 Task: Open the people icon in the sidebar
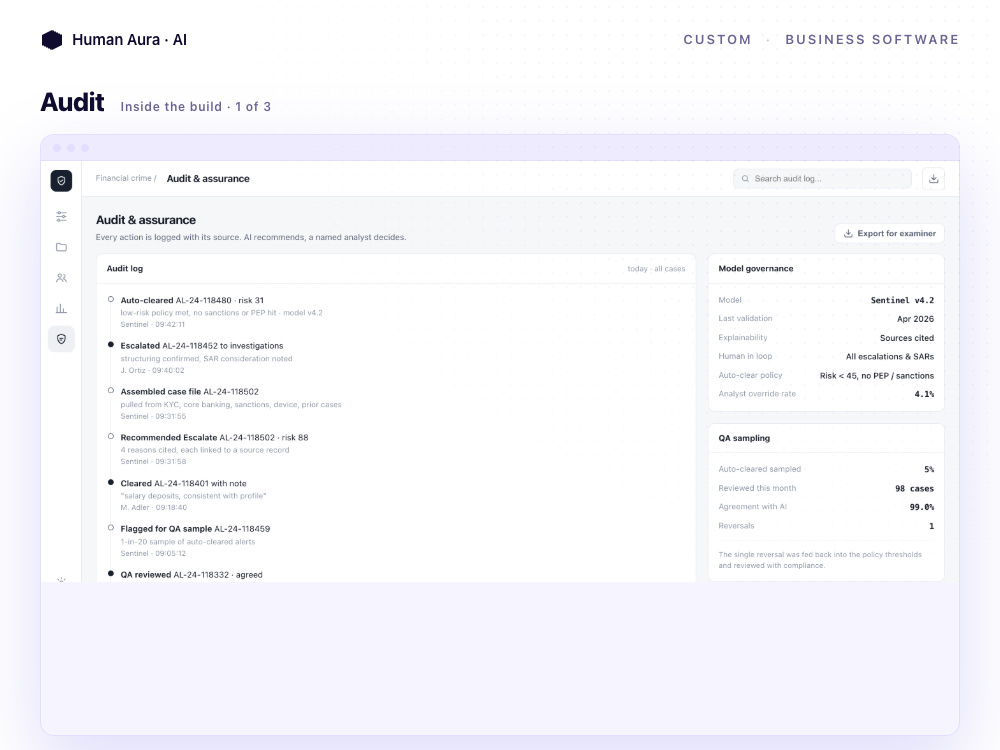(61, 278)
